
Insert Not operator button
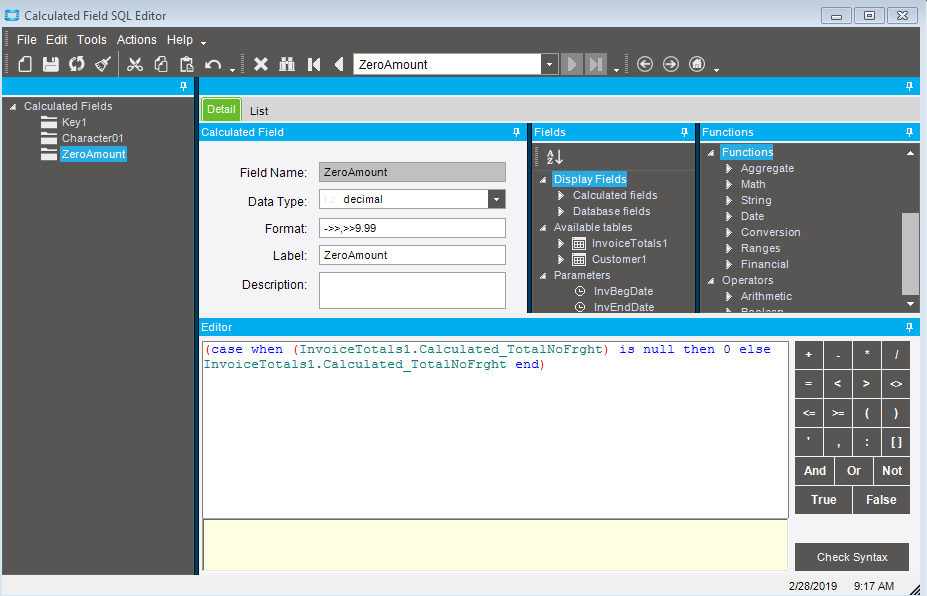click(x=892, y=471)
